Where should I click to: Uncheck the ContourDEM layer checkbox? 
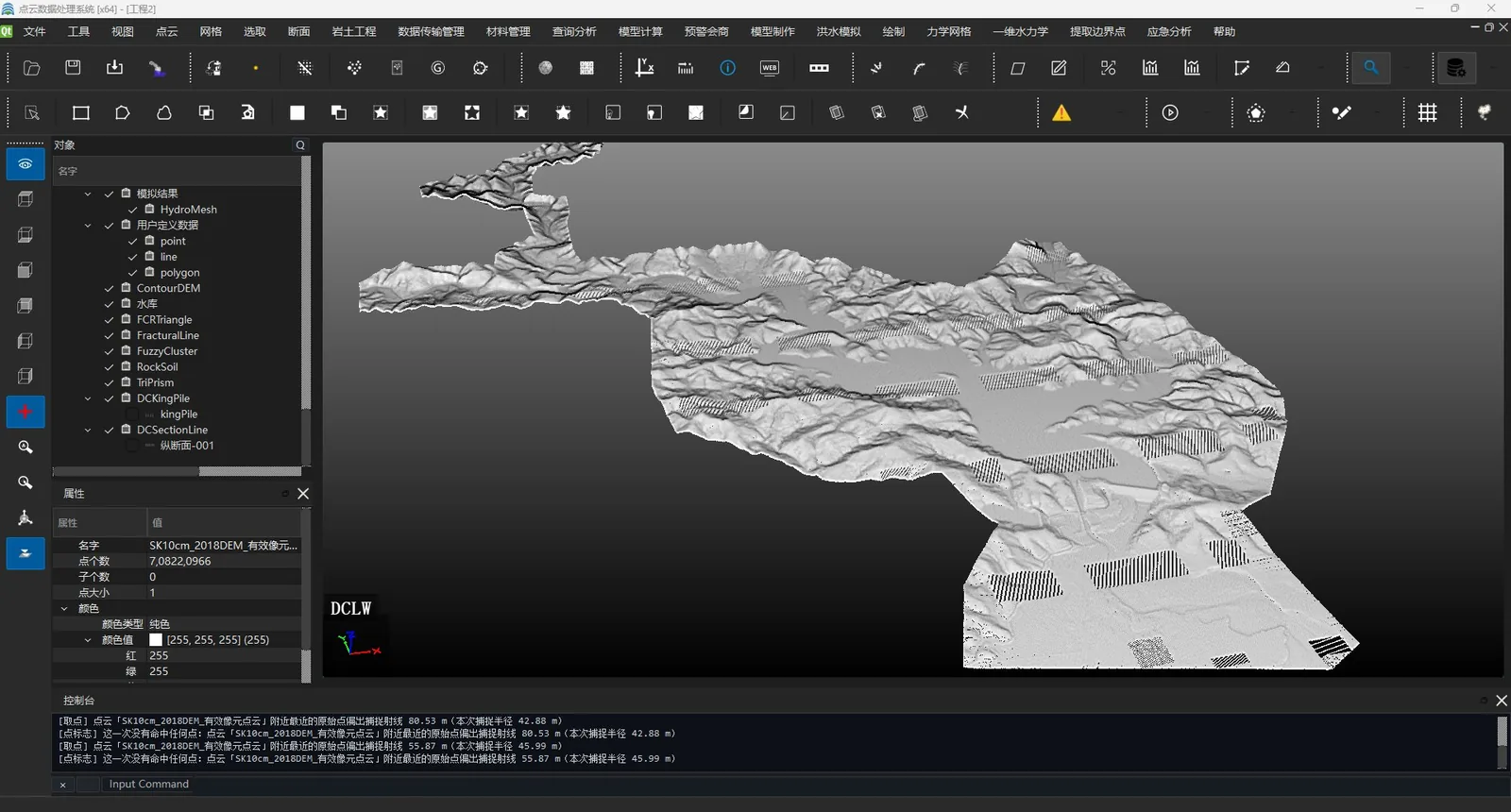[110, 289]
